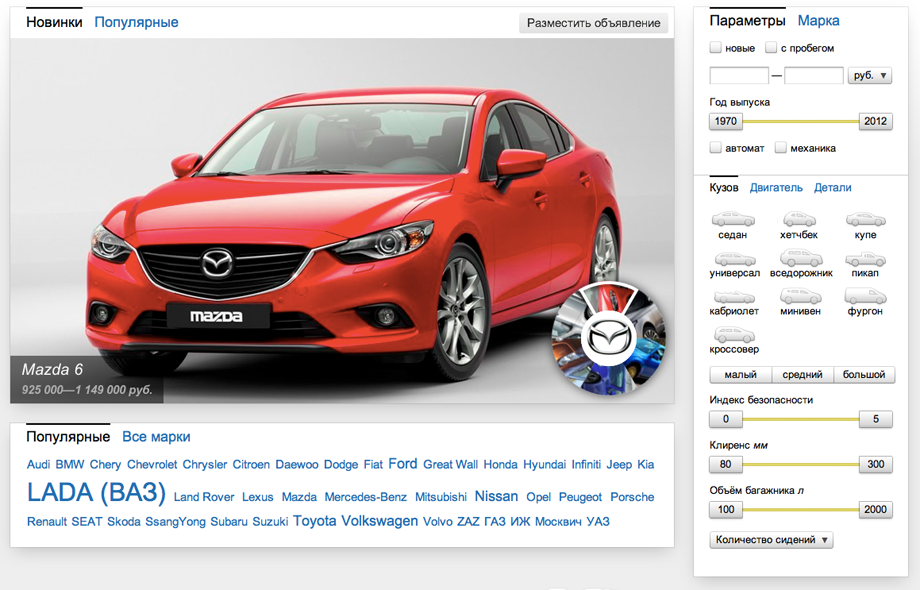The height and width of the screenshot is (590, 920).
Task: Select the хетчбек body type icon
Action: coord(799,220)
